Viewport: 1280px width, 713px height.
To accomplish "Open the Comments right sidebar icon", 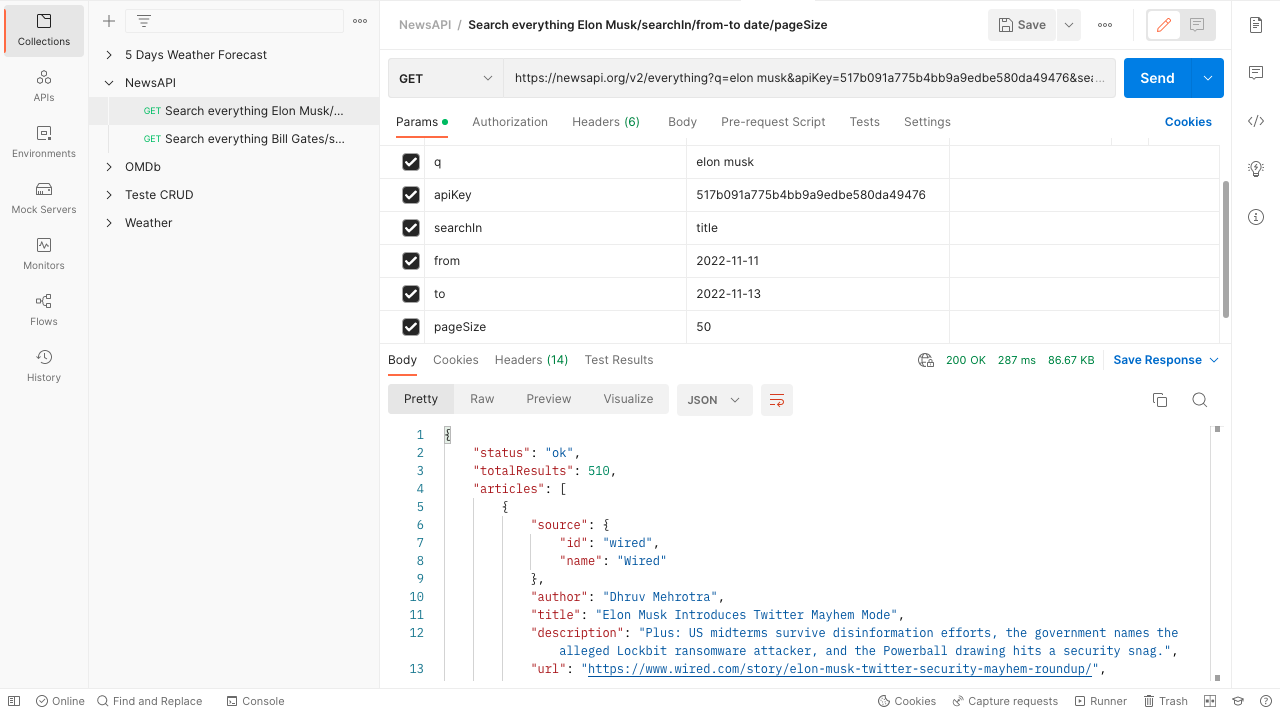I will [1256, 73].
